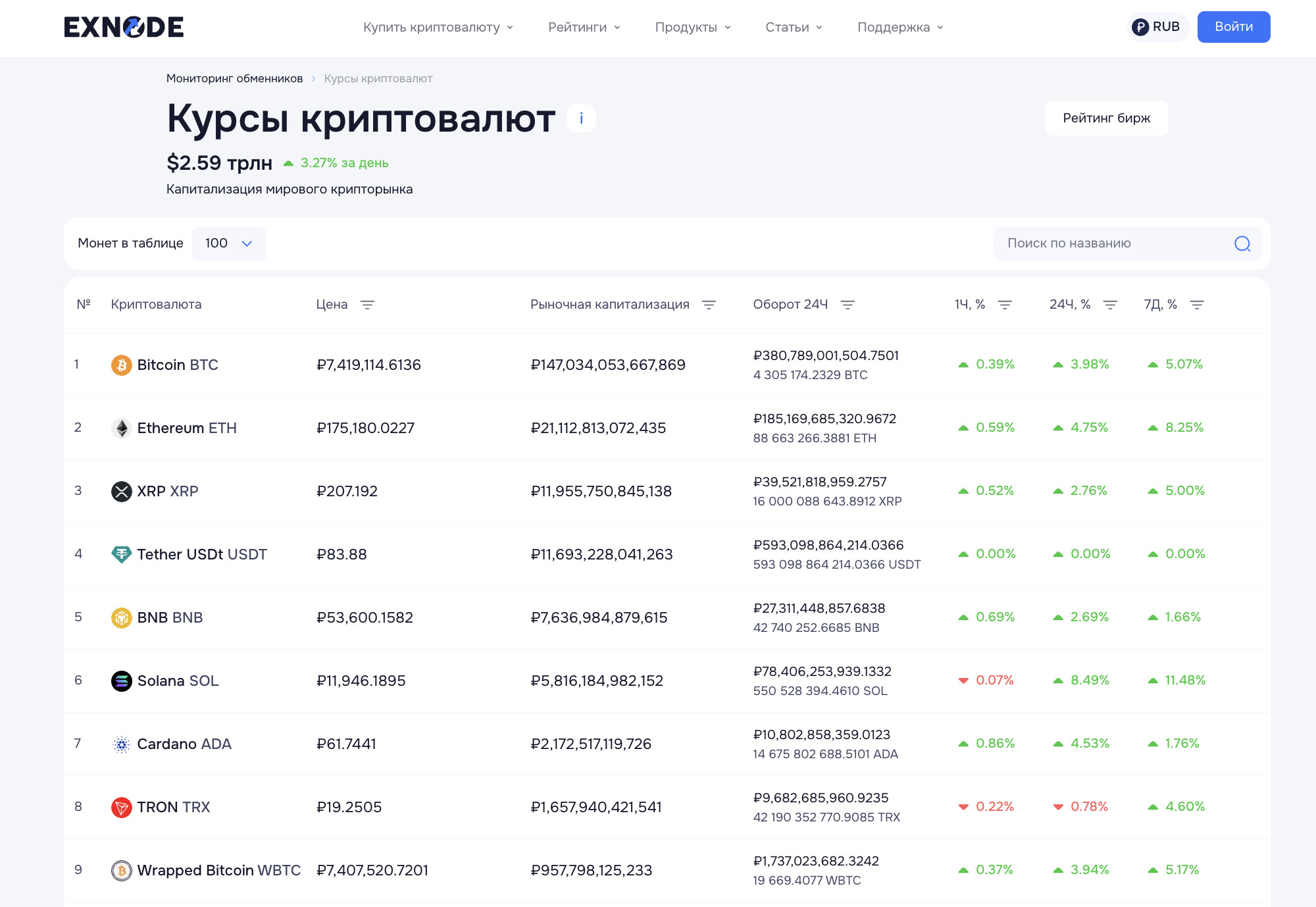Sort by price filter icon
The height and width of the screenshot is (907, 1316).
pyautogui.click(x=367, y=305)
